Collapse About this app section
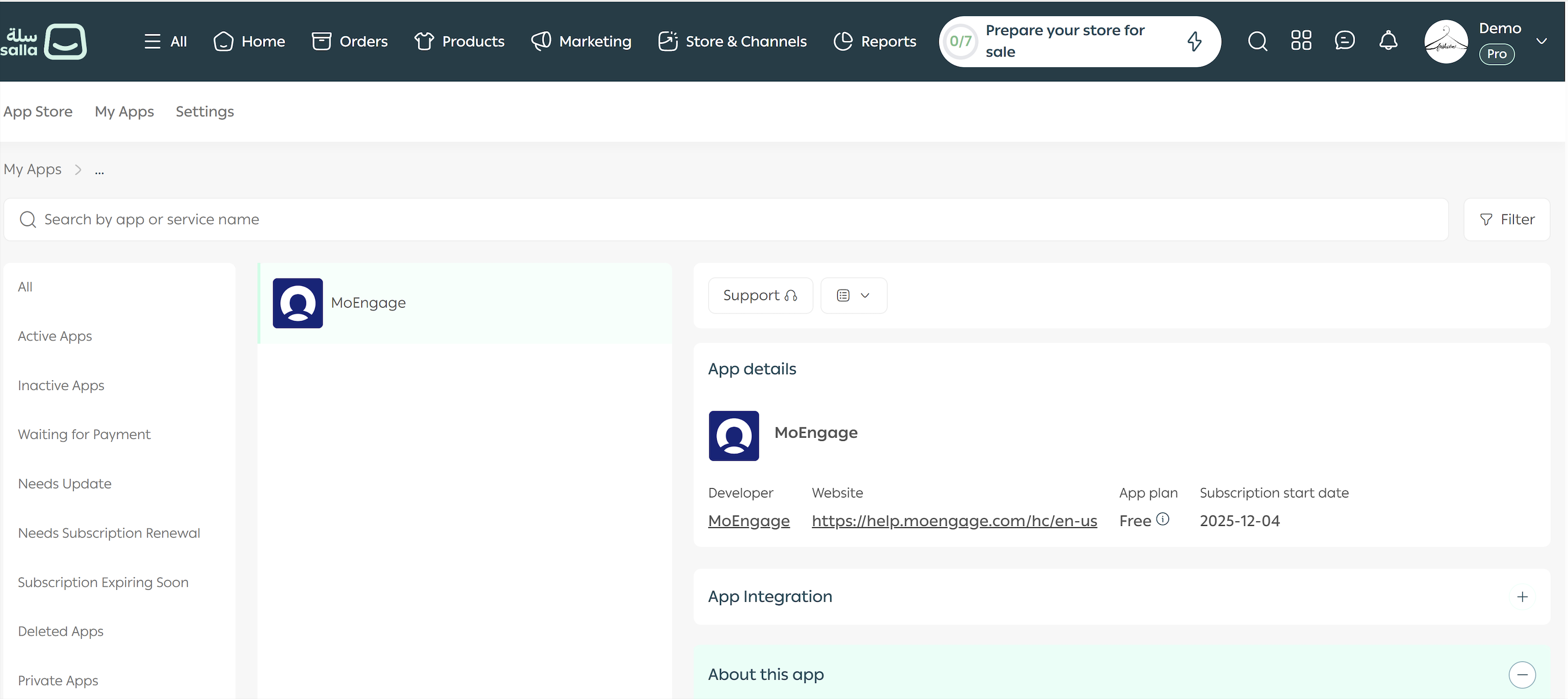Viewport: 1568px width, 699px height. 1522,675
